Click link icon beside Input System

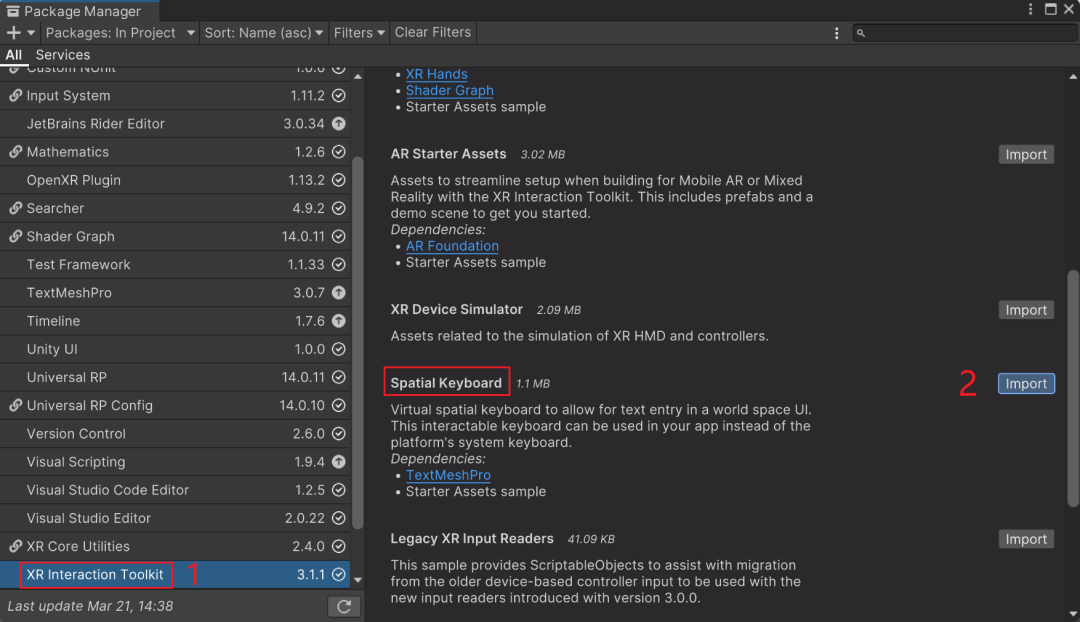pyautogui.click(x=14, y=96)
